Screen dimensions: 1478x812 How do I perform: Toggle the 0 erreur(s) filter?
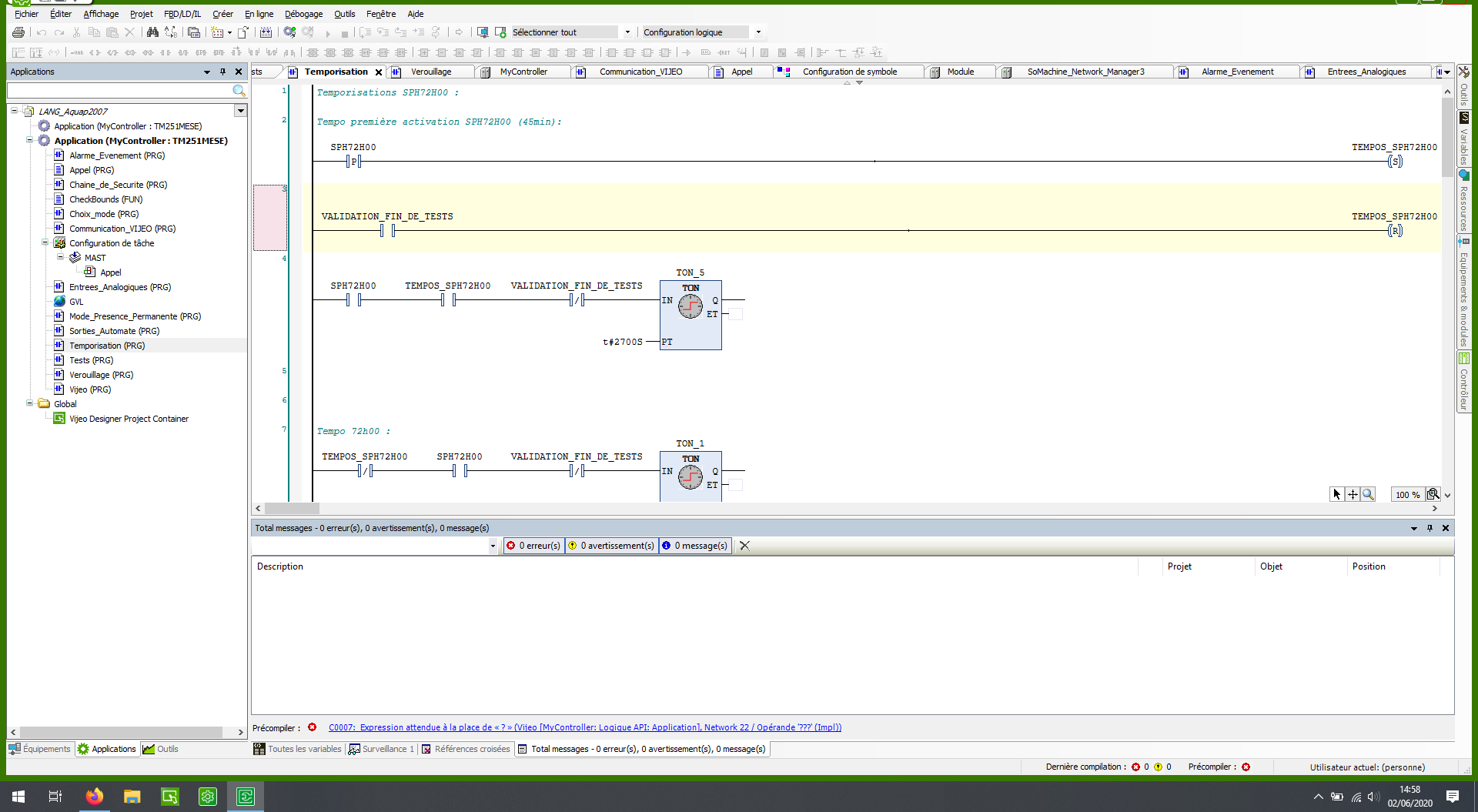coord(533,546)
